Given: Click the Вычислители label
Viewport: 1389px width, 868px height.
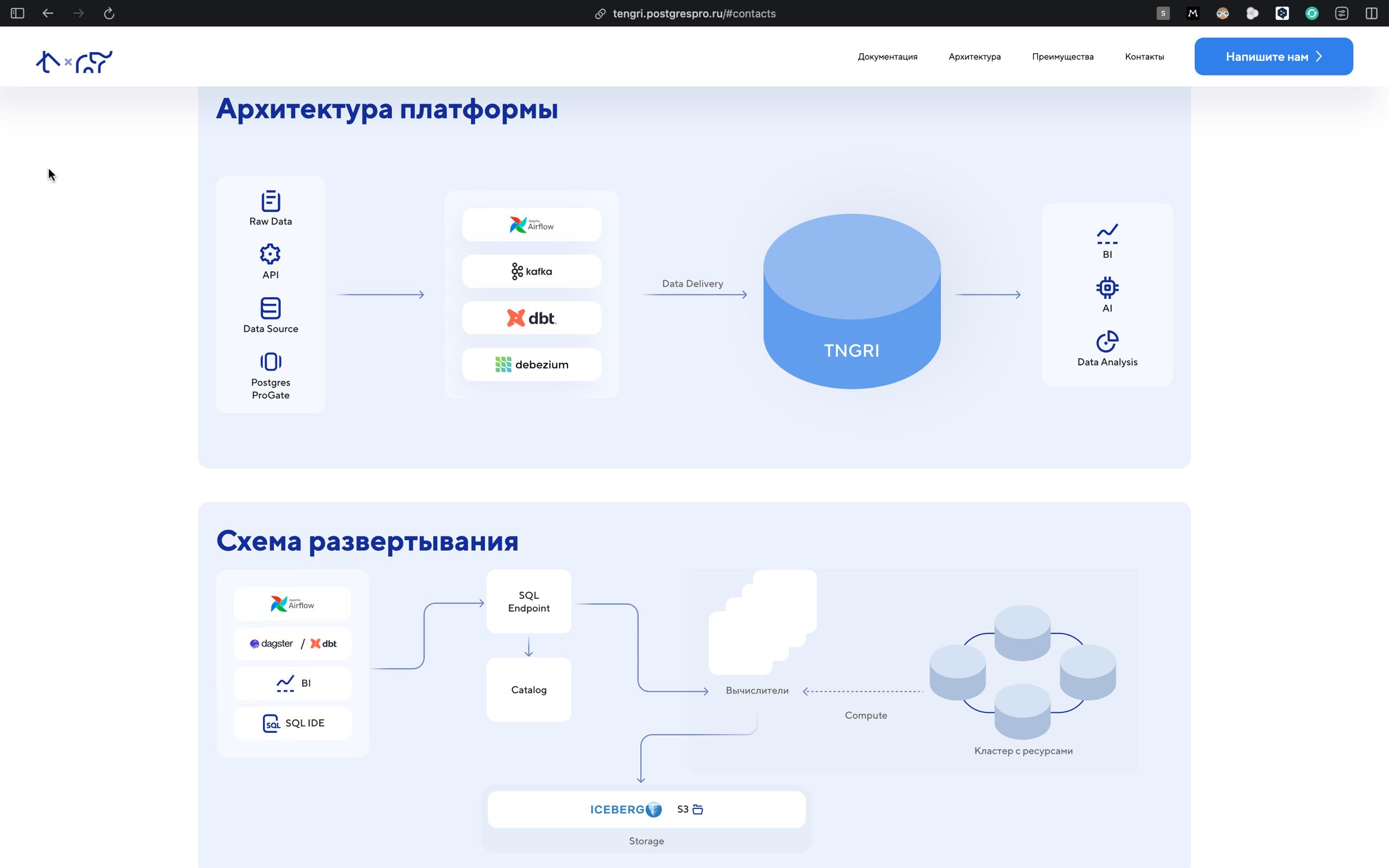Looking at the screenshot, I should point(757,691).
